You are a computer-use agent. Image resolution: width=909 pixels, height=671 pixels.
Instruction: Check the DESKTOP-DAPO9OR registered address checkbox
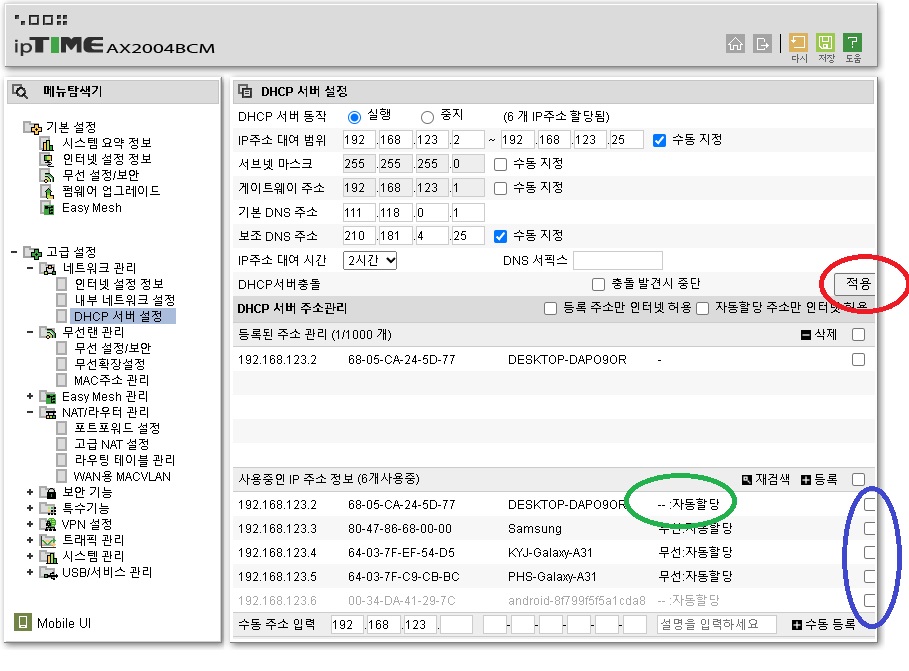(x=859, y=360)
